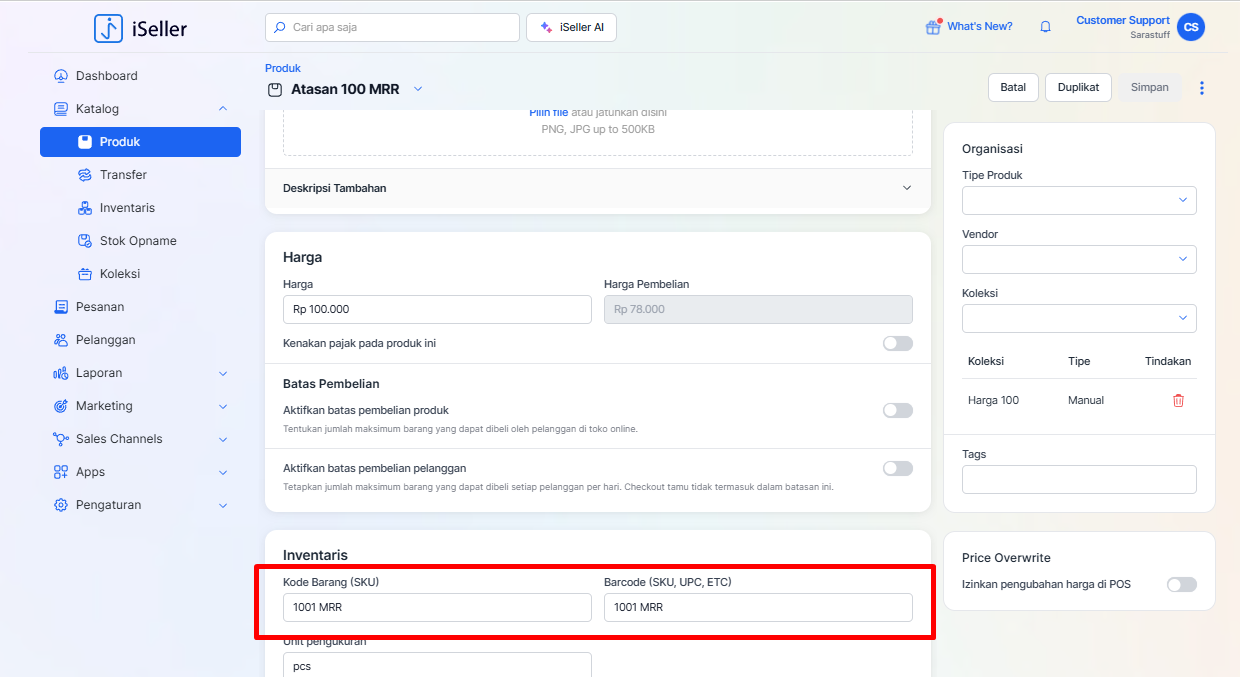Enable price change in POS toggle
The image size is (1240, 677).
(x=1181, y=584)
